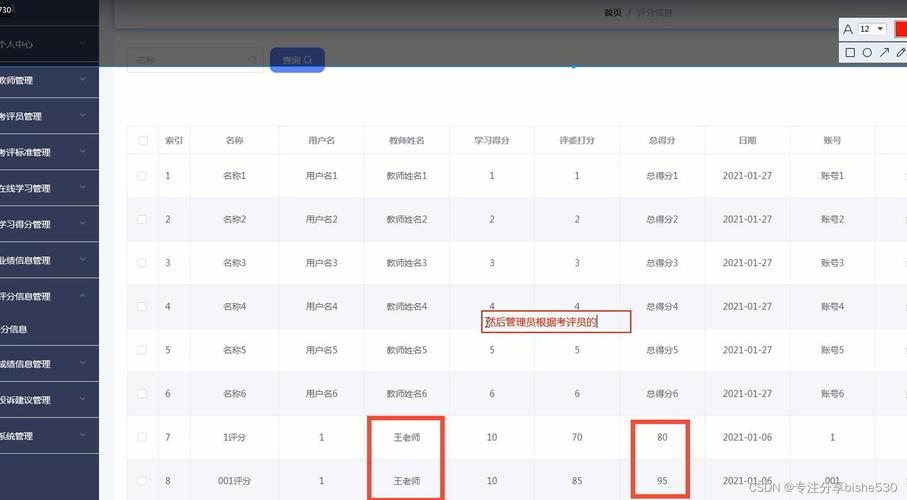This screenshot has height=500, width=907.
Task: Check the checkbox for row 名称6
Action: coord(142,394)
